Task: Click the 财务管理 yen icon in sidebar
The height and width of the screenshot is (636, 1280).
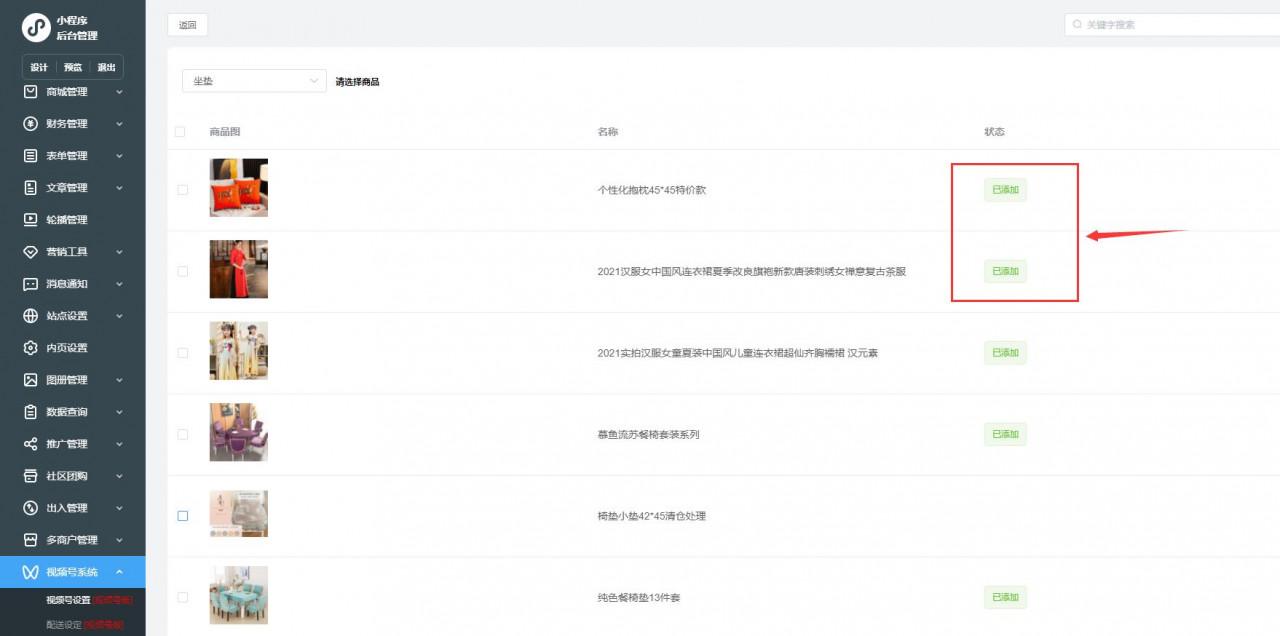Action: coord(30,124)
